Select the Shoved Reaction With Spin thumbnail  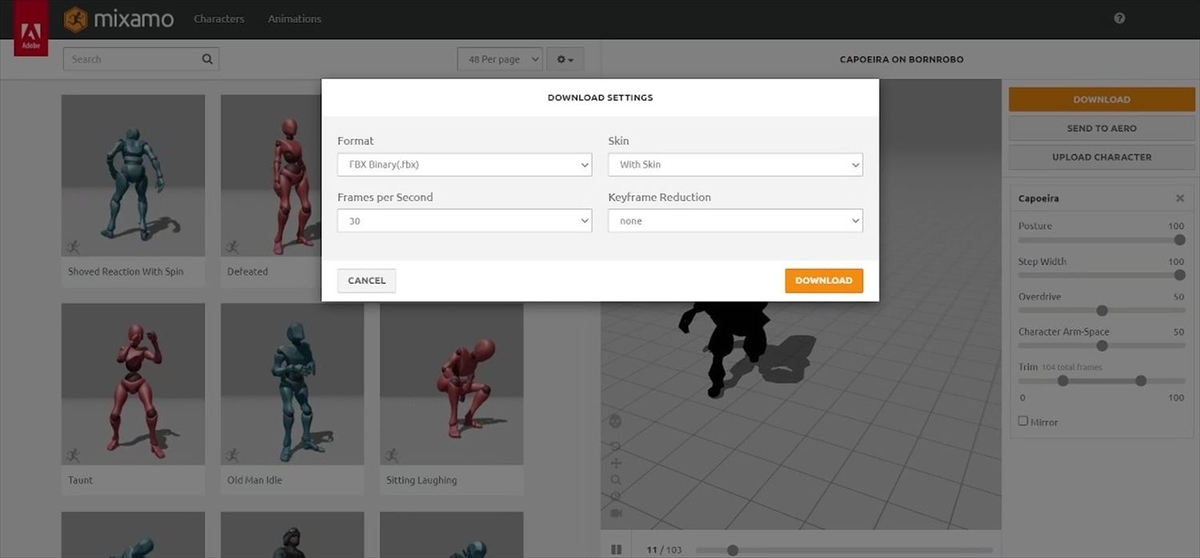point(133,176)
